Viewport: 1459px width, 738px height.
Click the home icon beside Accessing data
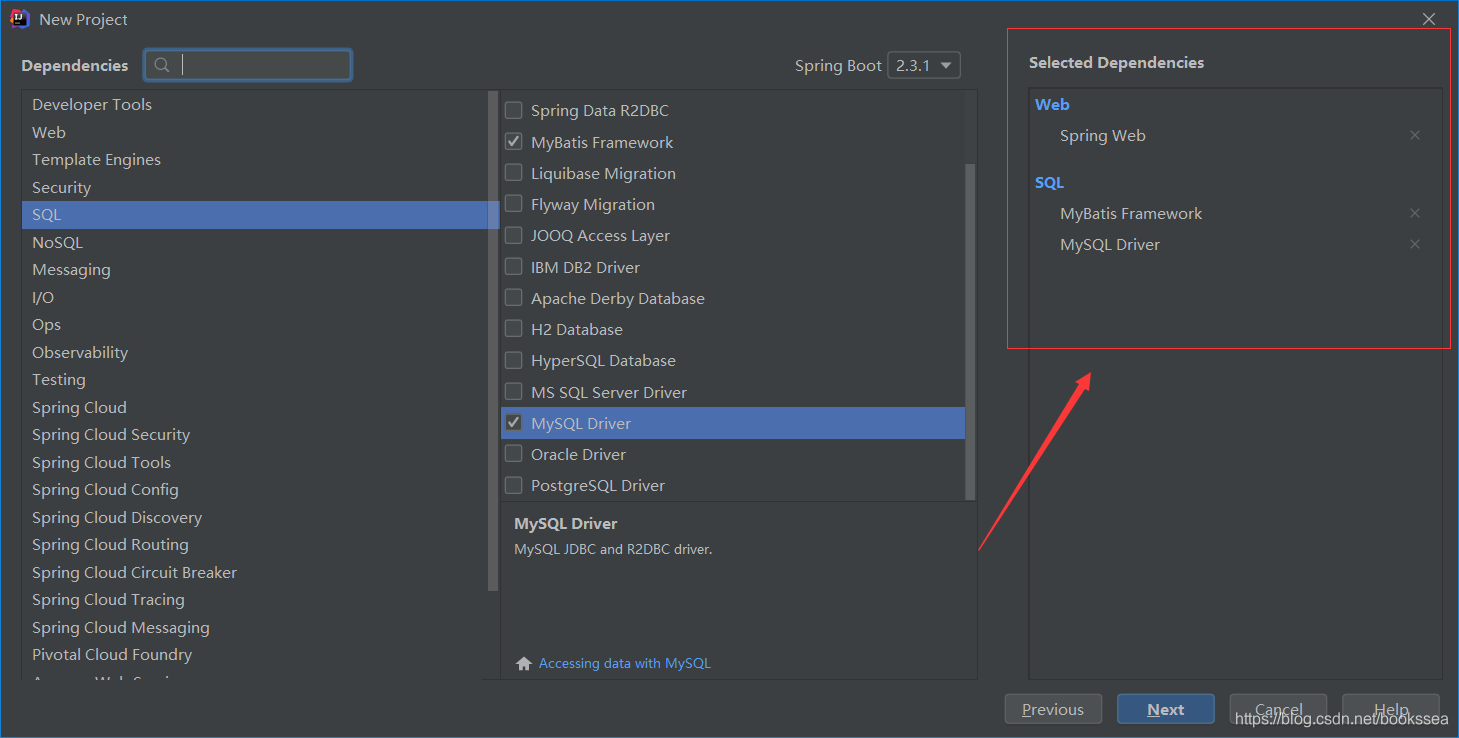[524, 663]
